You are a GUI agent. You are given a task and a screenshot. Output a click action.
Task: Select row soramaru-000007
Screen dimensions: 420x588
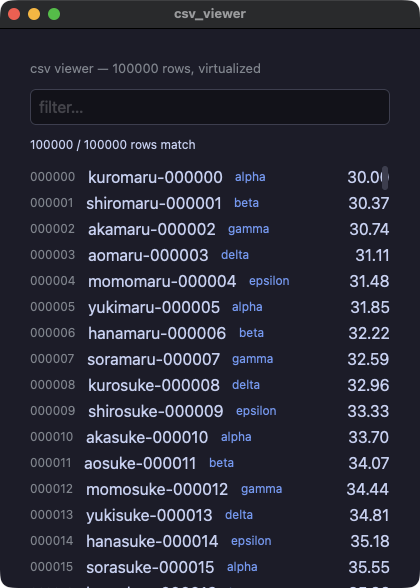click(210, 359)
